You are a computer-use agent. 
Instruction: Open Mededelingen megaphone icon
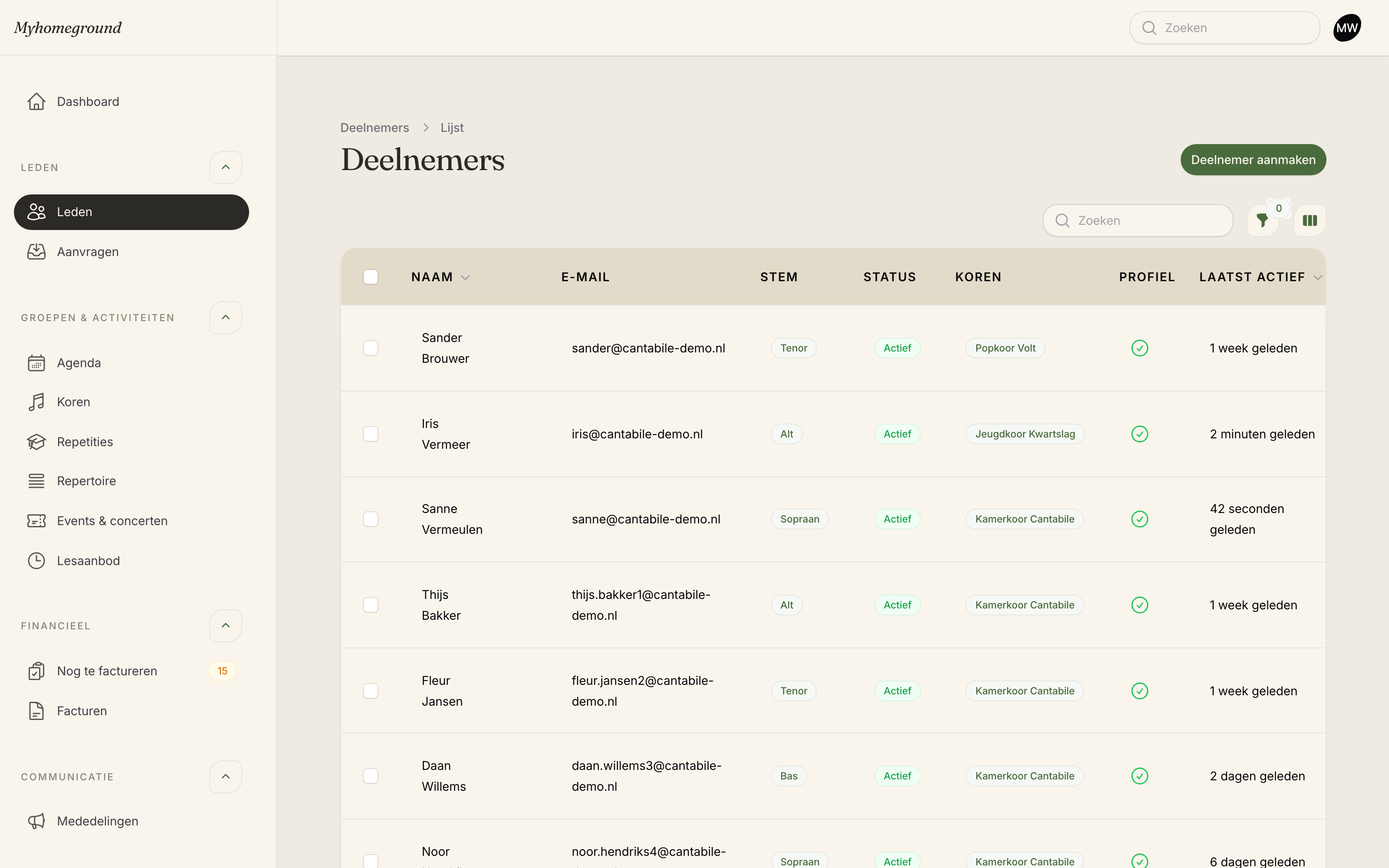tap(36, 821)
